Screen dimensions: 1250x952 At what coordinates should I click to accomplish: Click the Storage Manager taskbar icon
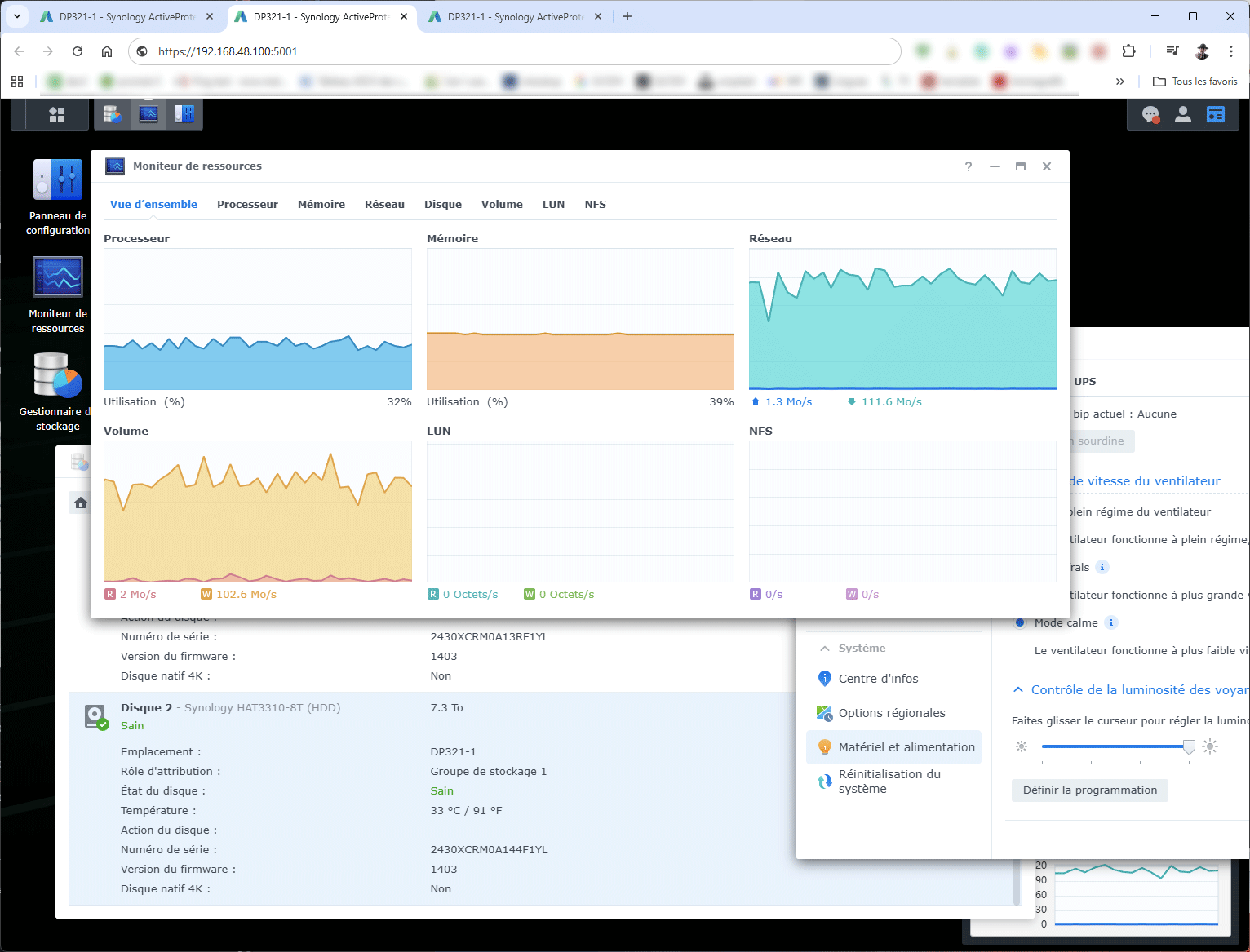tap(113, 115)
